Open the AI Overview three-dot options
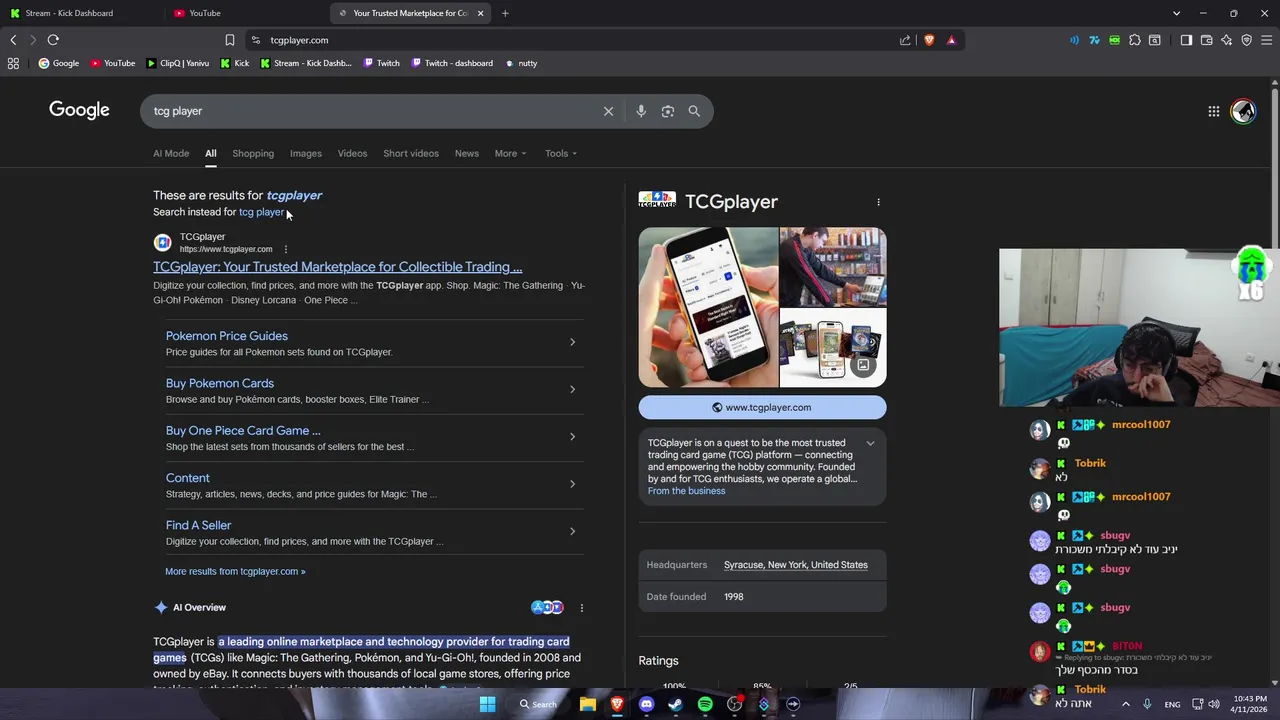Viewport: 1280px width, 720px height. [x=581, y=608]
